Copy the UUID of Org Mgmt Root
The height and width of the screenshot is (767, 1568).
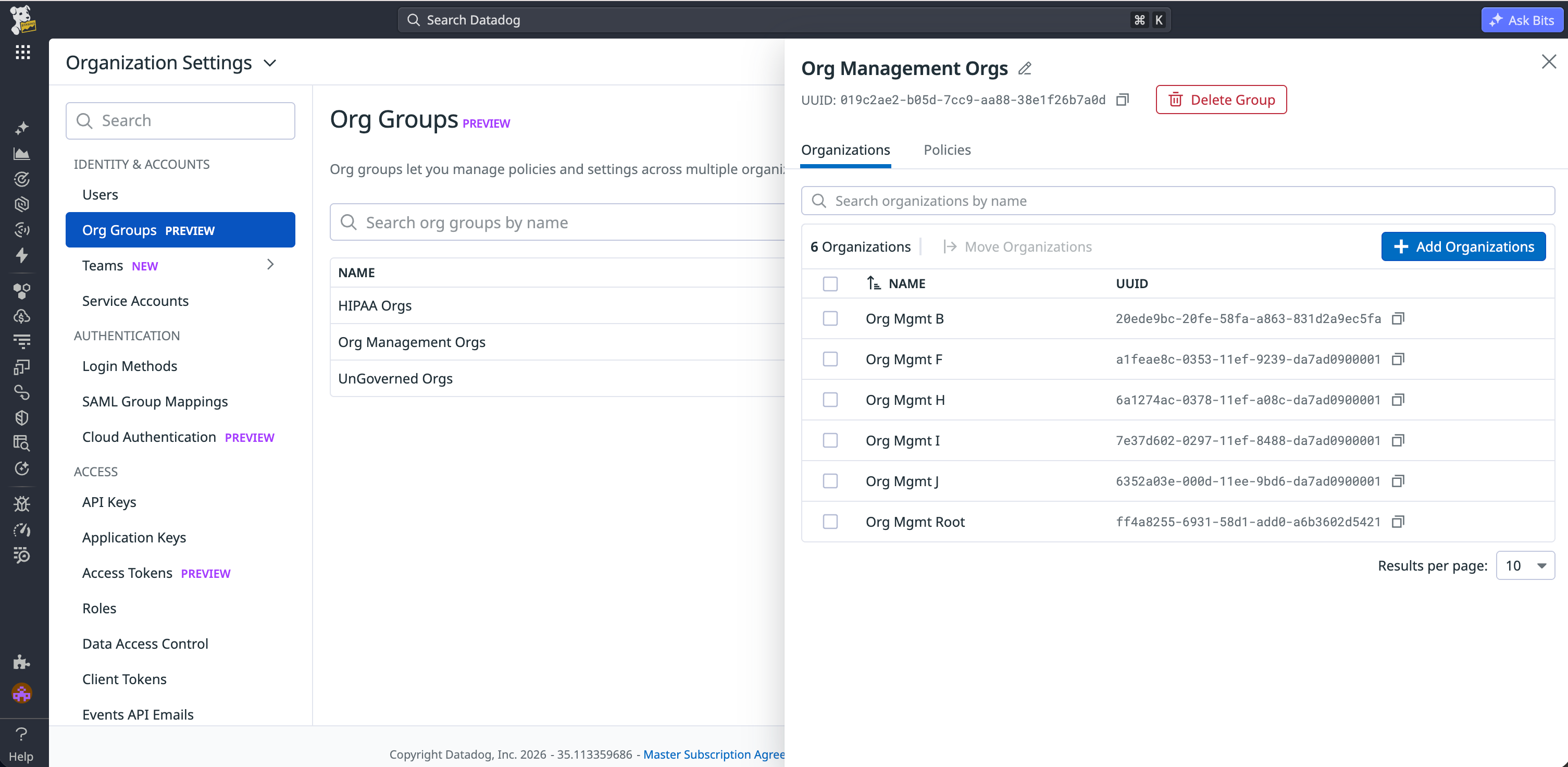pyautogui.click(x=1398, y=522)
